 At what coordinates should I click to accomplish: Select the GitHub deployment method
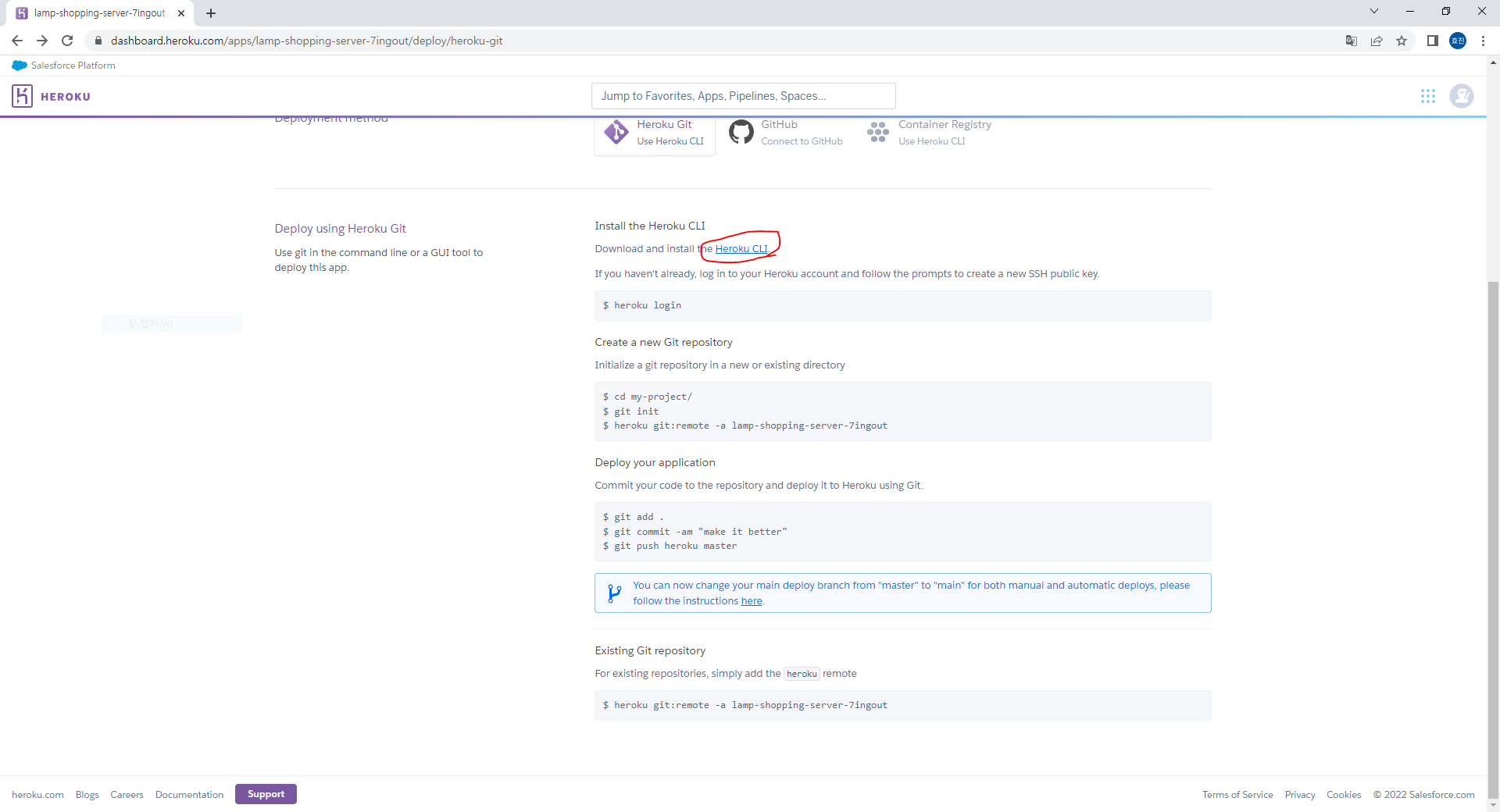786,132
